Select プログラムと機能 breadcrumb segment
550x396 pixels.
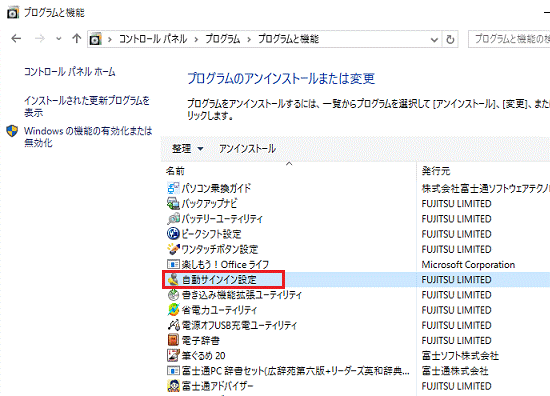288,39
